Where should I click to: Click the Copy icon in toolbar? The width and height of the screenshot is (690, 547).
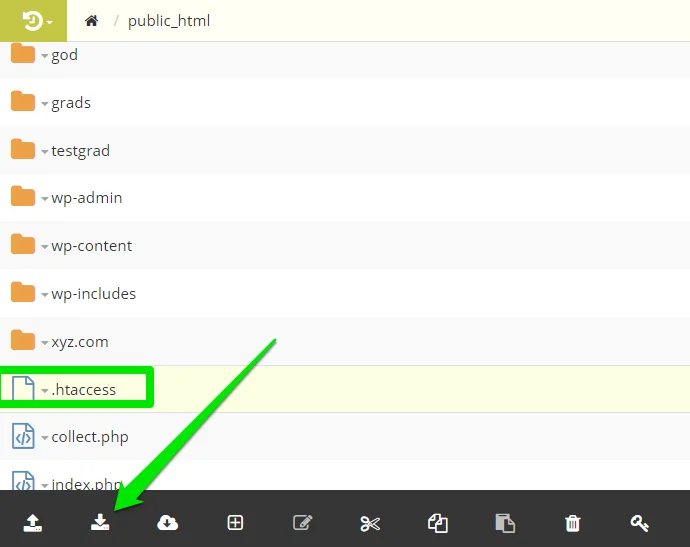[x=438, y=523]
